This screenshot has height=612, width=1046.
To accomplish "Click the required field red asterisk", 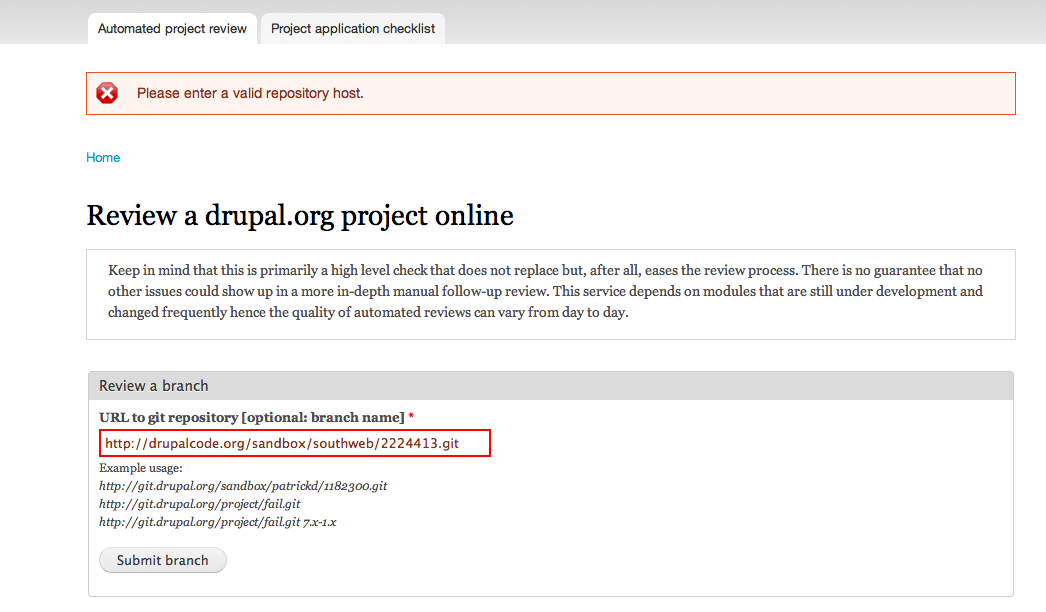I will [410, 418].
